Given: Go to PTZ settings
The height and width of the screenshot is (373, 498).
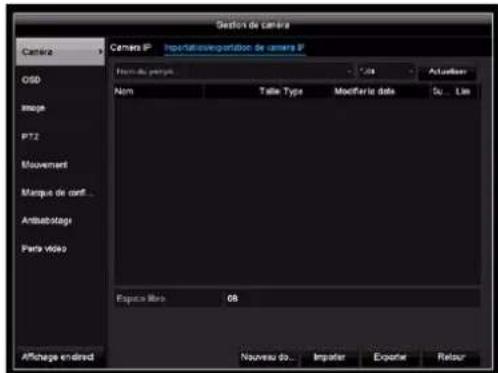Looking at the screenshot, I should point(30,137).
